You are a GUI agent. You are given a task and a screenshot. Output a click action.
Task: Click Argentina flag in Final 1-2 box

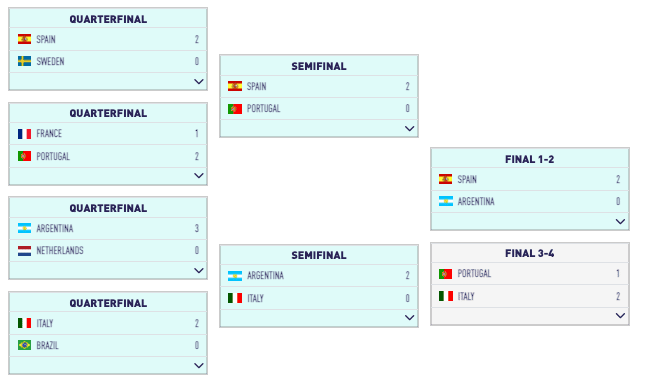(446, 202)
